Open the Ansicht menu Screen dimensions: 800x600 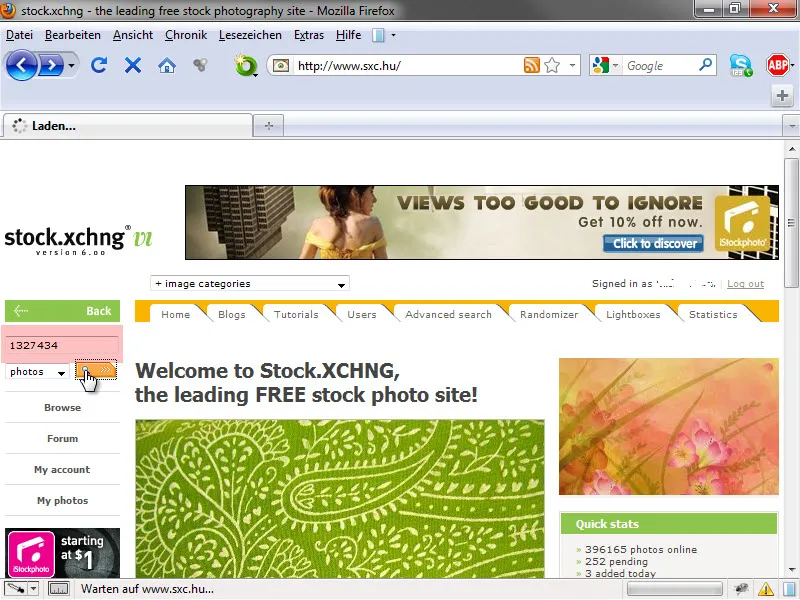[133, 35]
